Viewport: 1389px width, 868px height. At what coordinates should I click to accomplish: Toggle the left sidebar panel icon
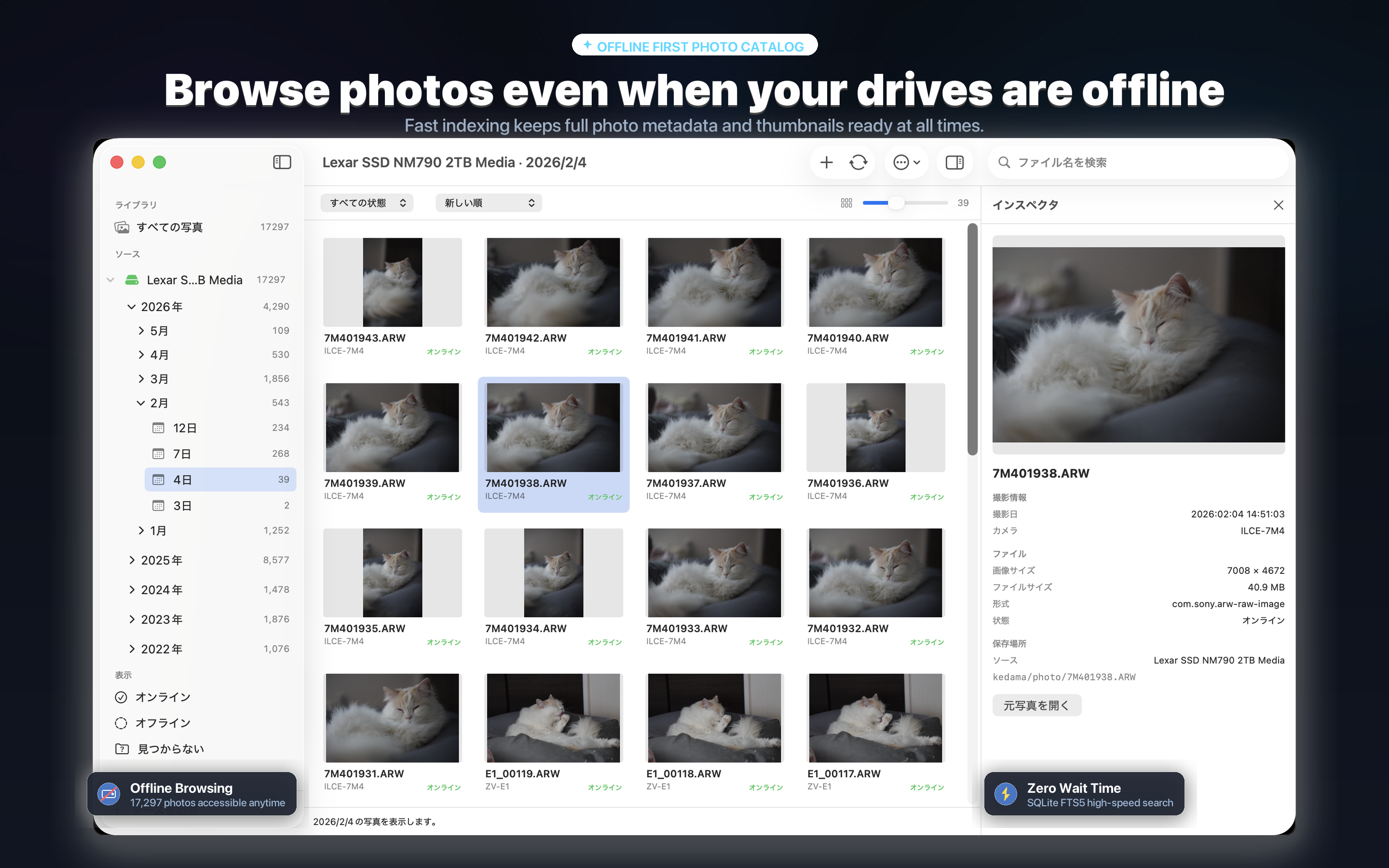click(282, 163)
